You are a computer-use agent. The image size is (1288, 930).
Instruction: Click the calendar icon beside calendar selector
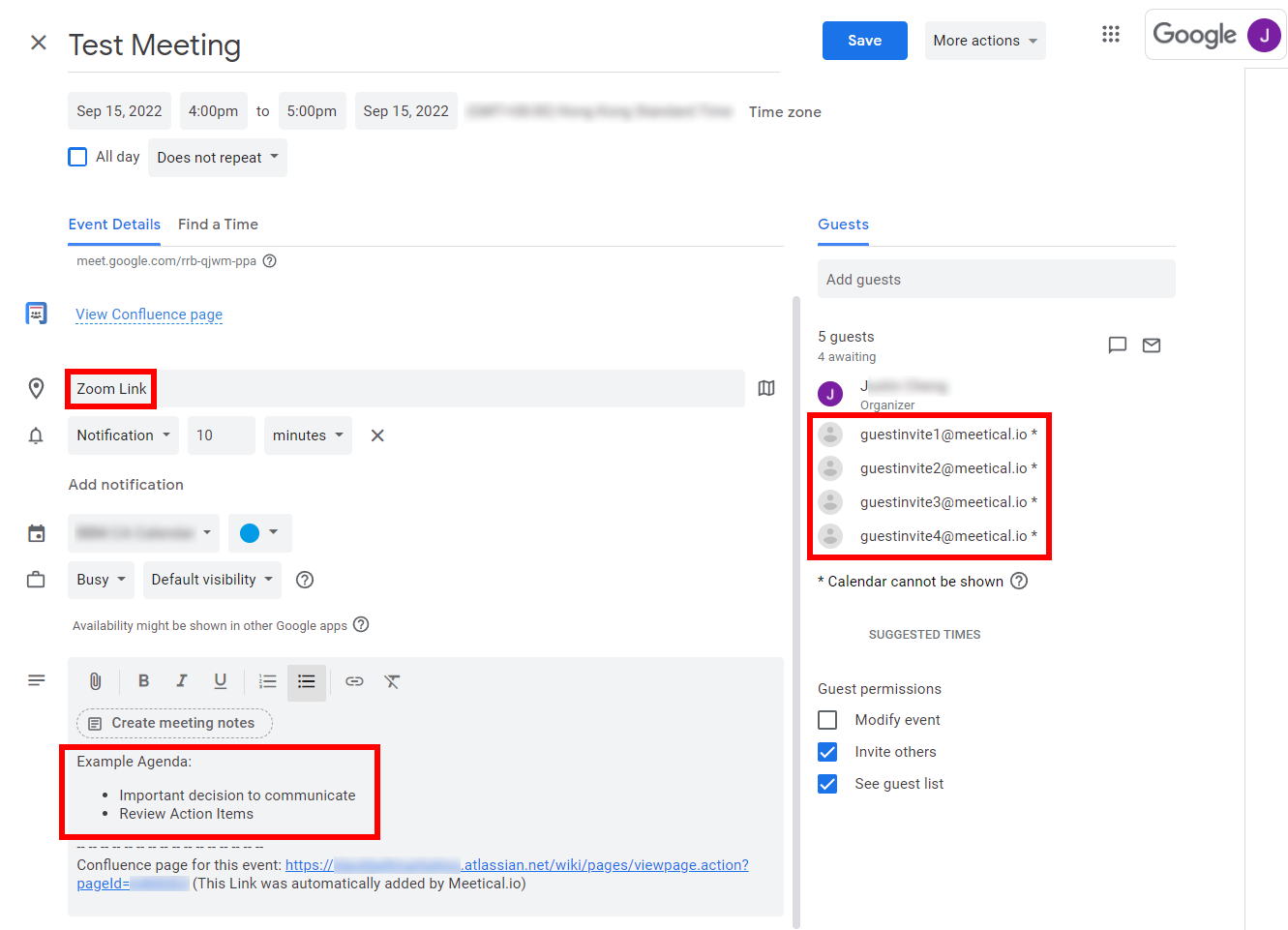37,533
